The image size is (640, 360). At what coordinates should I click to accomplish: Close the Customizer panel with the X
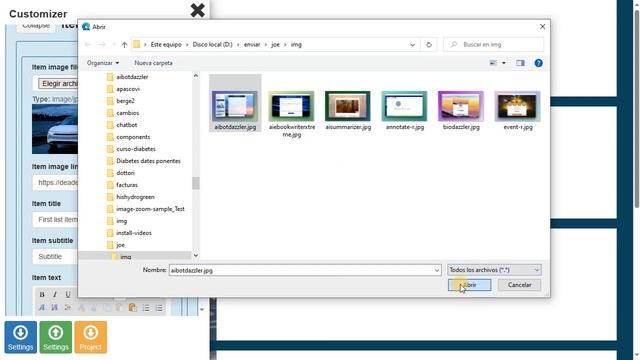coord(198,10)
